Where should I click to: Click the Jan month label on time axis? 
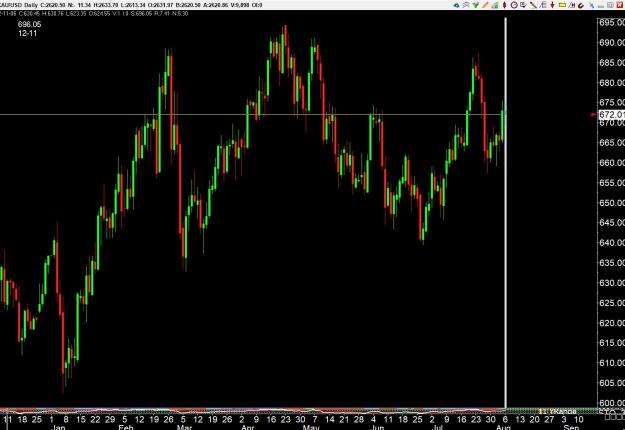tap(58, 427)
